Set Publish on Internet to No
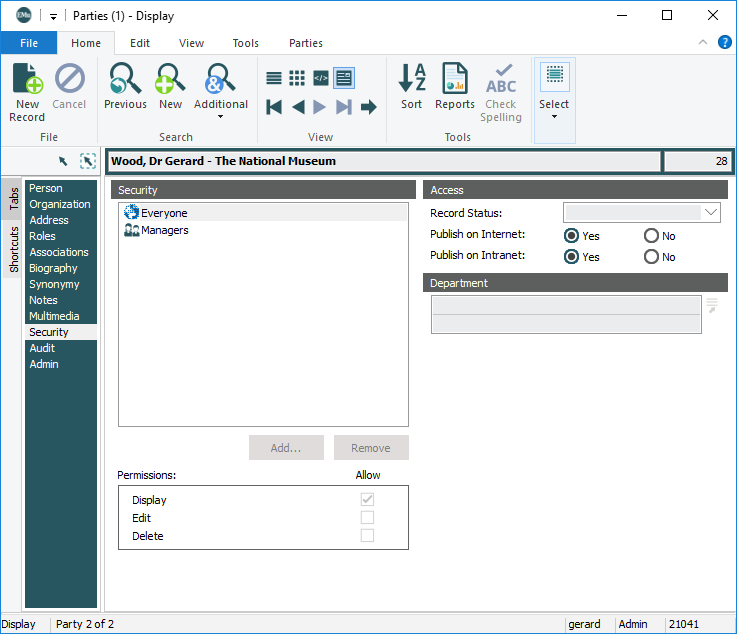The width and height of the screenshot is (737, 634). pos(652,236)
